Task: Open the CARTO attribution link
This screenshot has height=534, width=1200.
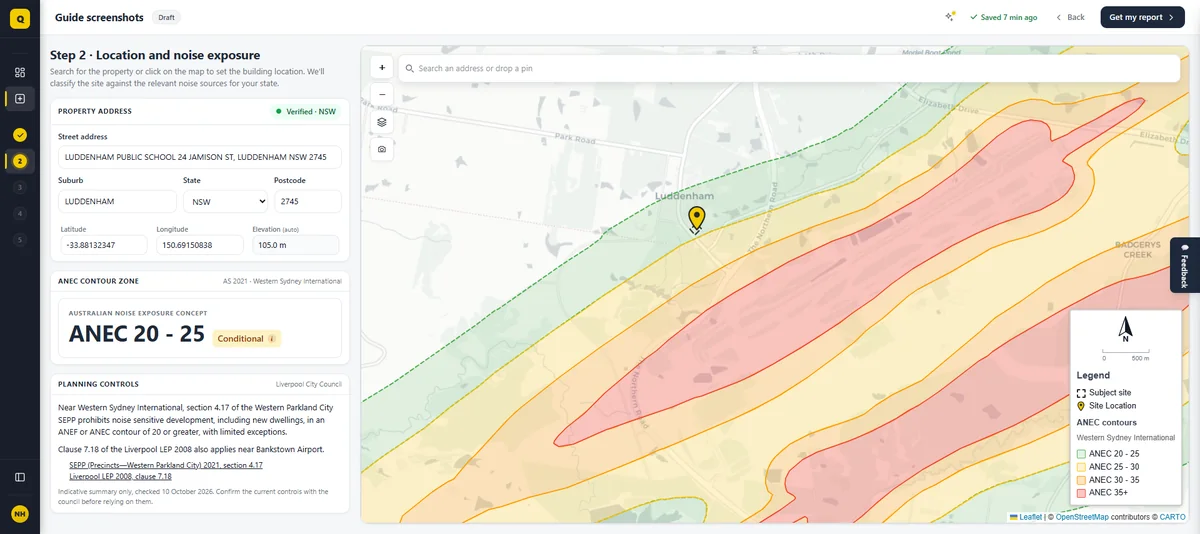Action: [1172, 517]
